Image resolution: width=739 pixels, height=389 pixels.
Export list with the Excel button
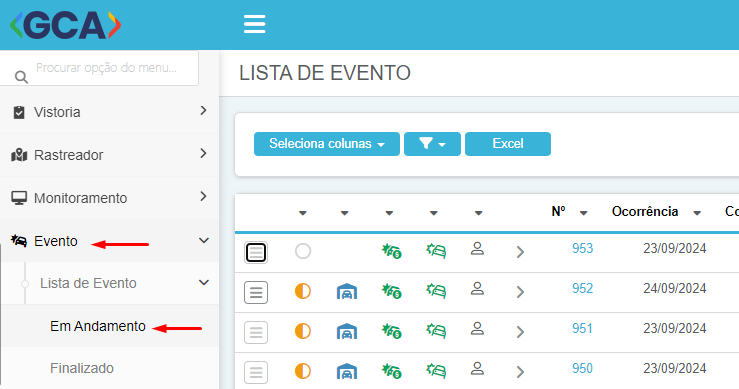pyautogui.click(x=508, y=144)
